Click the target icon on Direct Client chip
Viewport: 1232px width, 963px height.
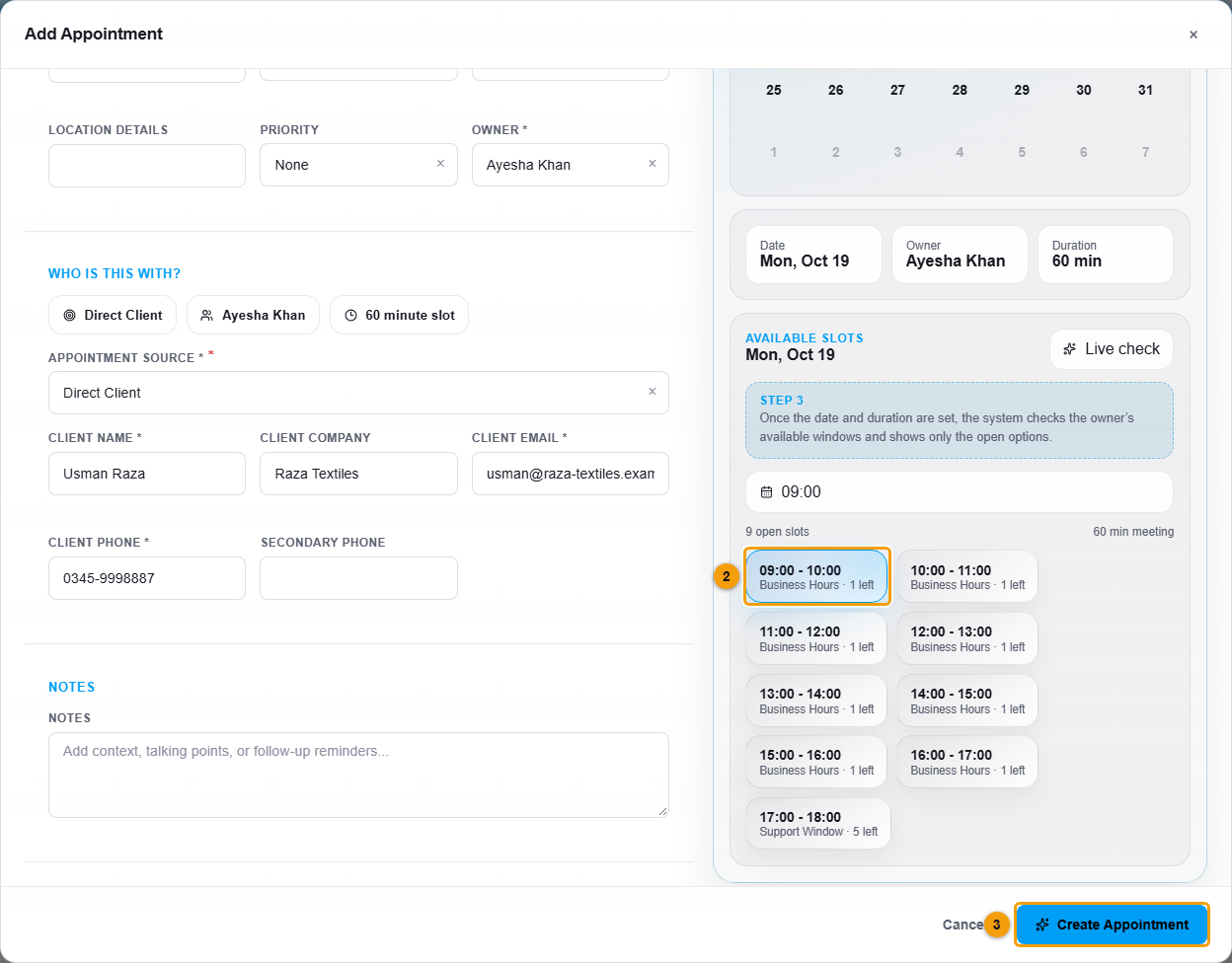click(69, 316)
